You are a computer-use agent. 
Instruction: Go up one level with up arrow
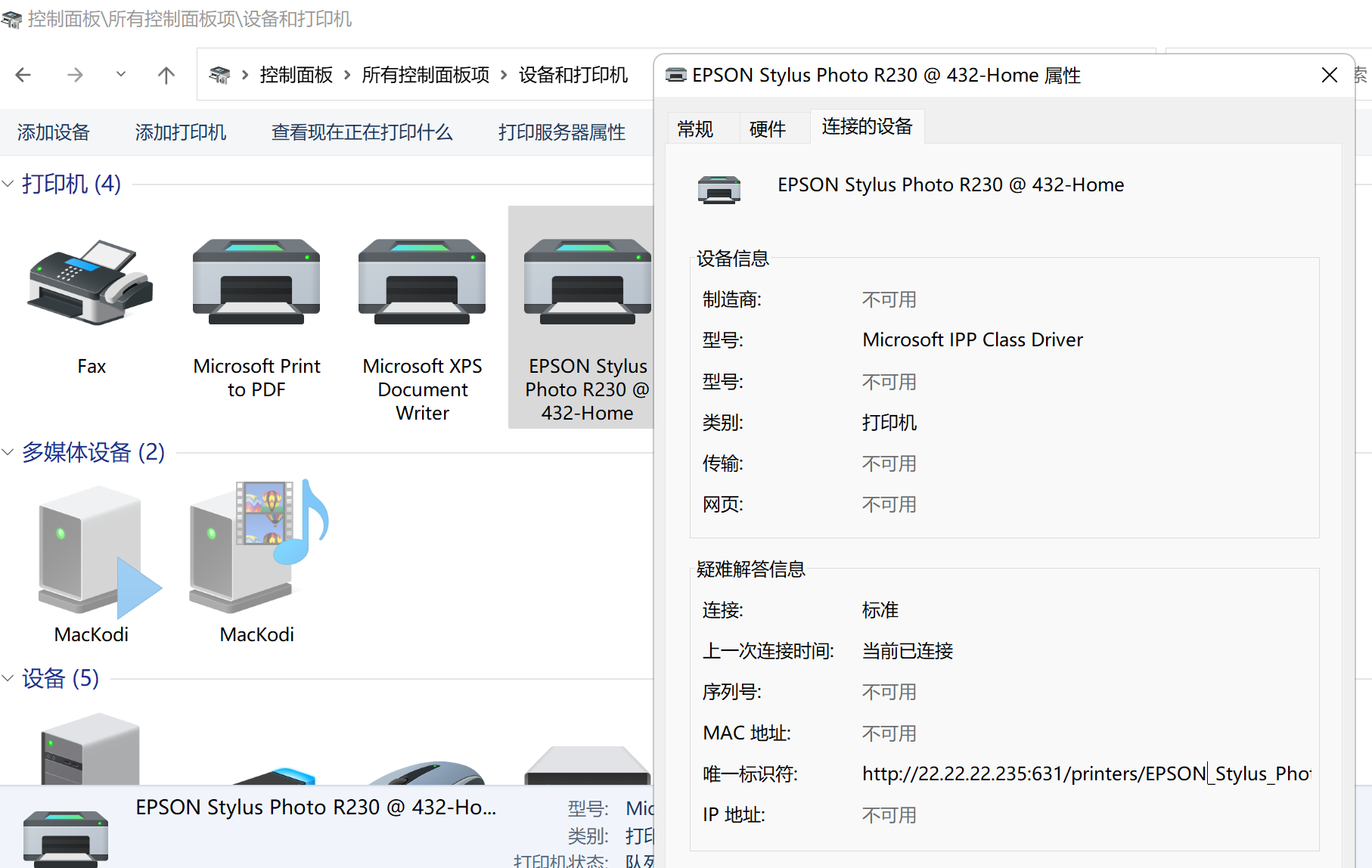[166, 75]
